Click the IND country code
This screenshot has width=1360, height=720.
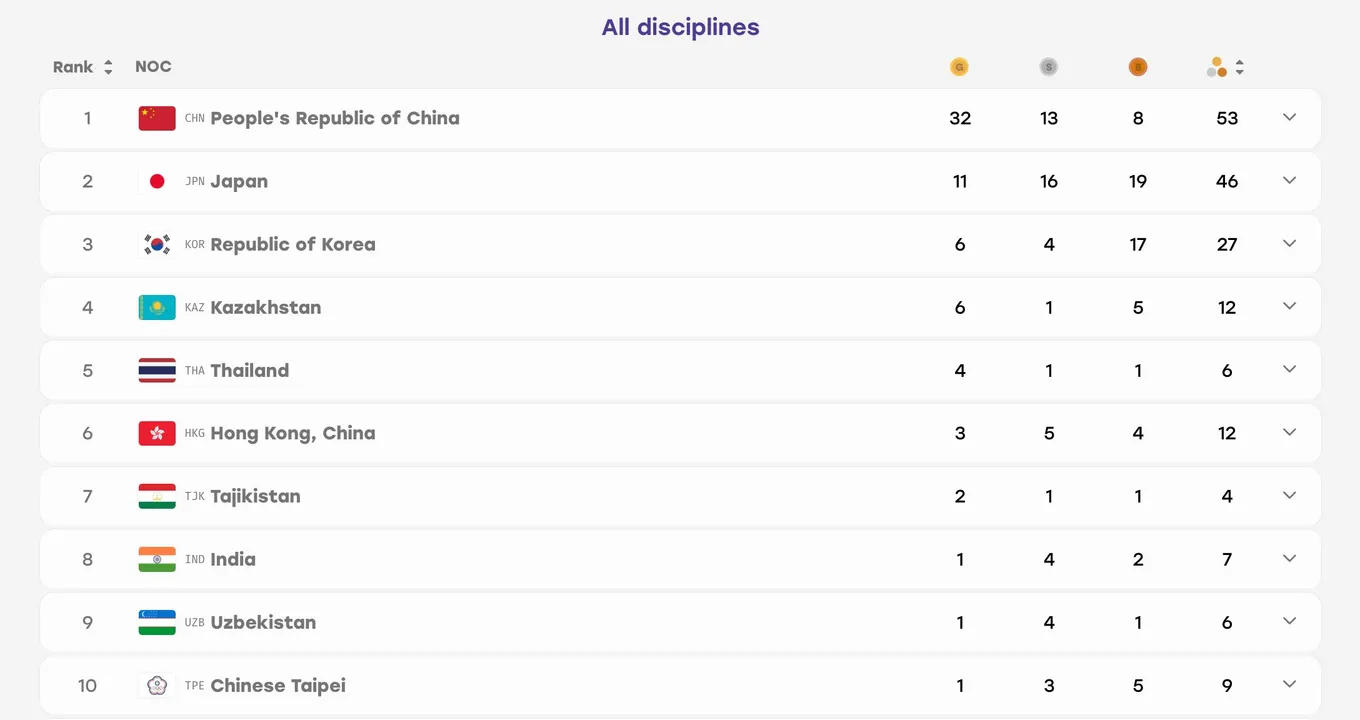[195, 559]
